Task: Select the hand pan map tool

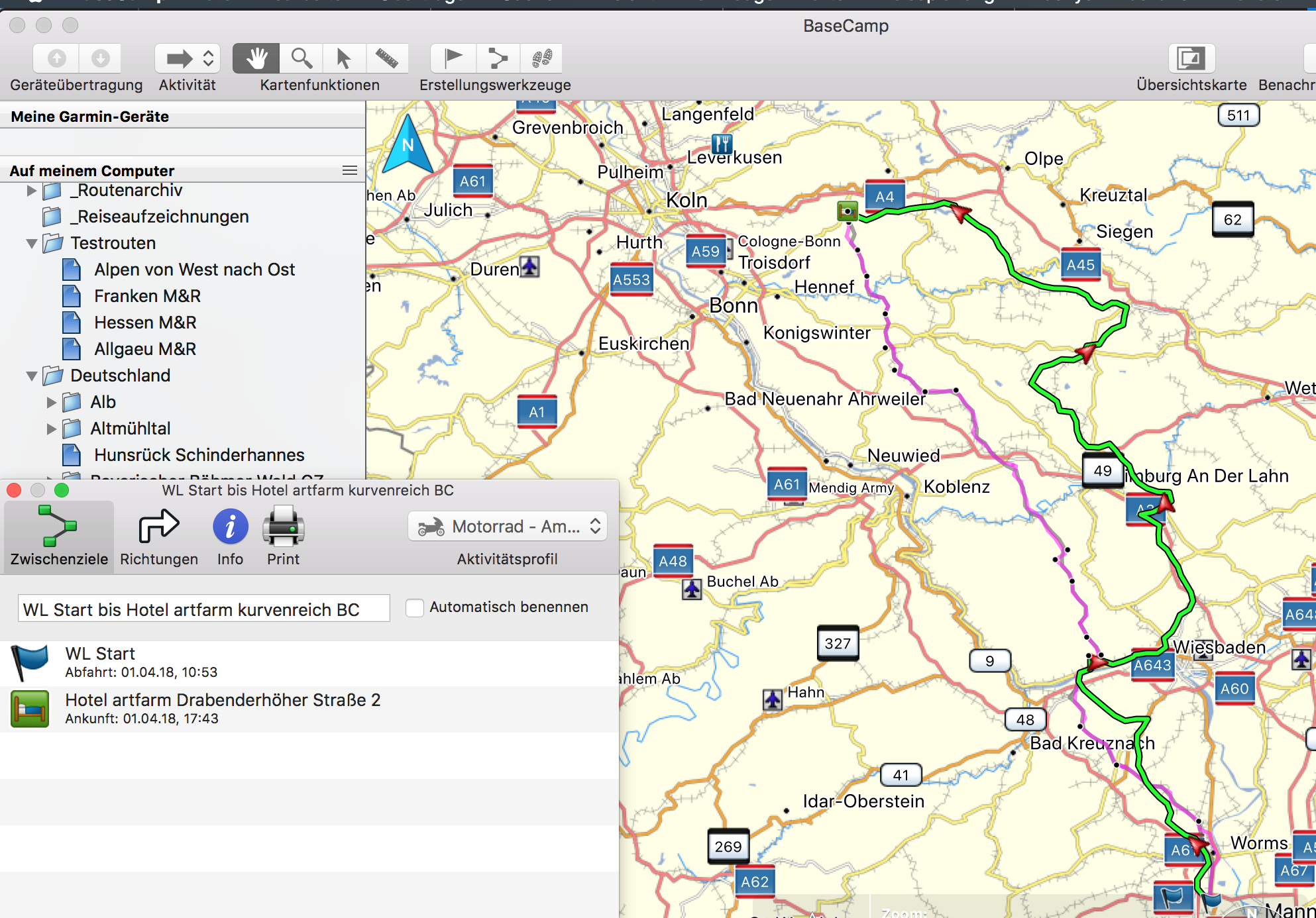Action: coord(256,58)
